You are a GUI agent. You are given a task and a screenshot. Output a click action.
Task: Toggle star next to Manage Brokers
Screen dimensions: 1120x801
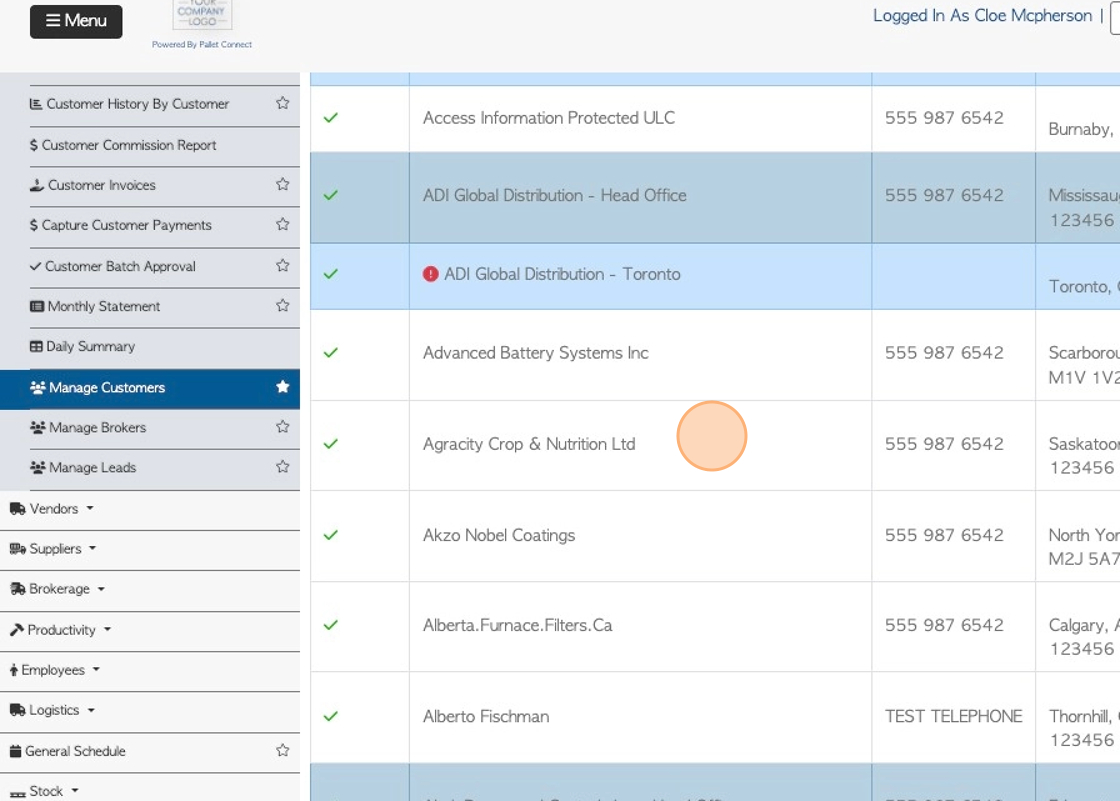pos(283,427)
